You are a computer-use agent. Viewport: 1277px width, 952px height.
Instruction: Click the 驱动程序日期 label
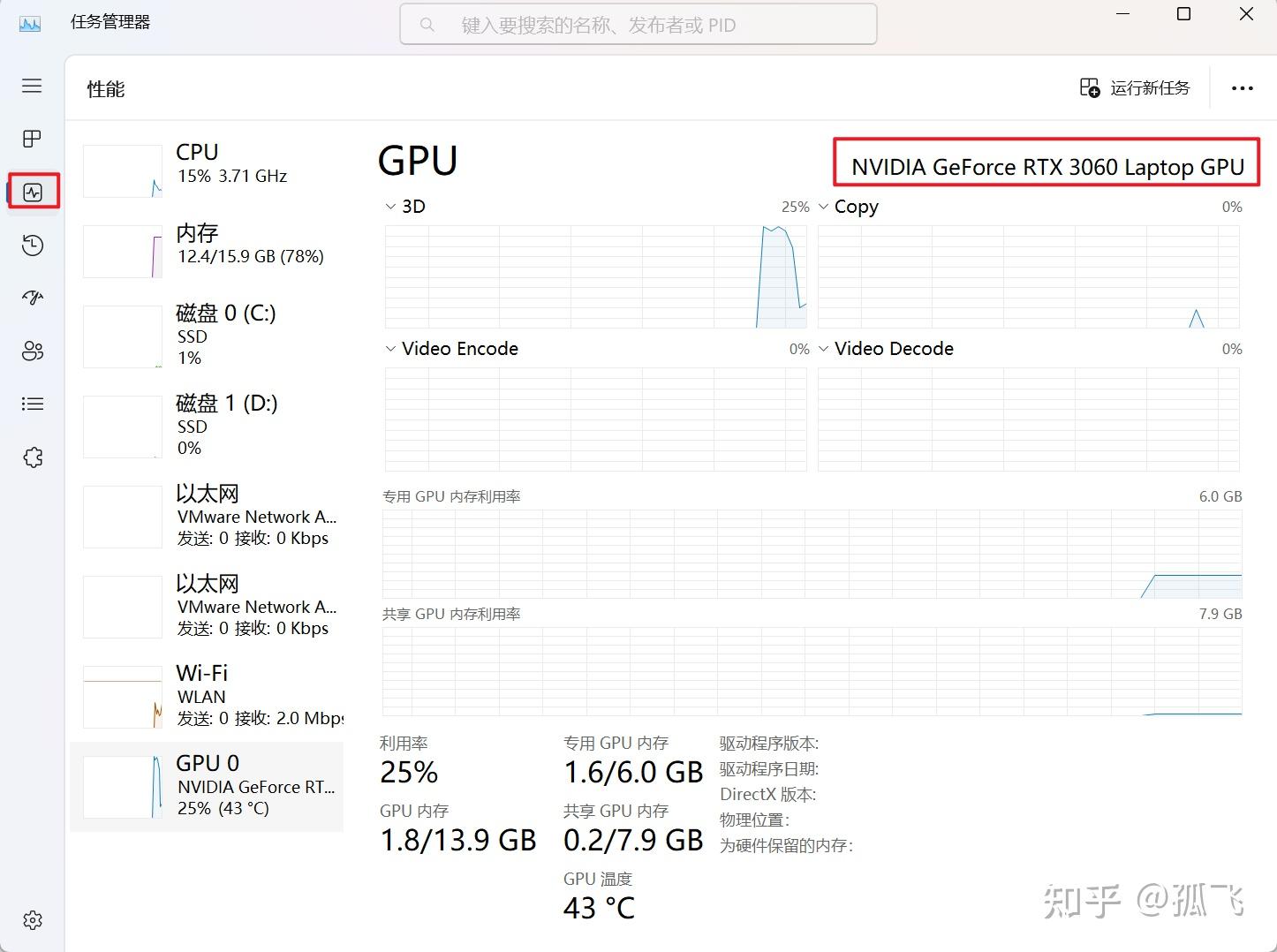coord(769,769)
